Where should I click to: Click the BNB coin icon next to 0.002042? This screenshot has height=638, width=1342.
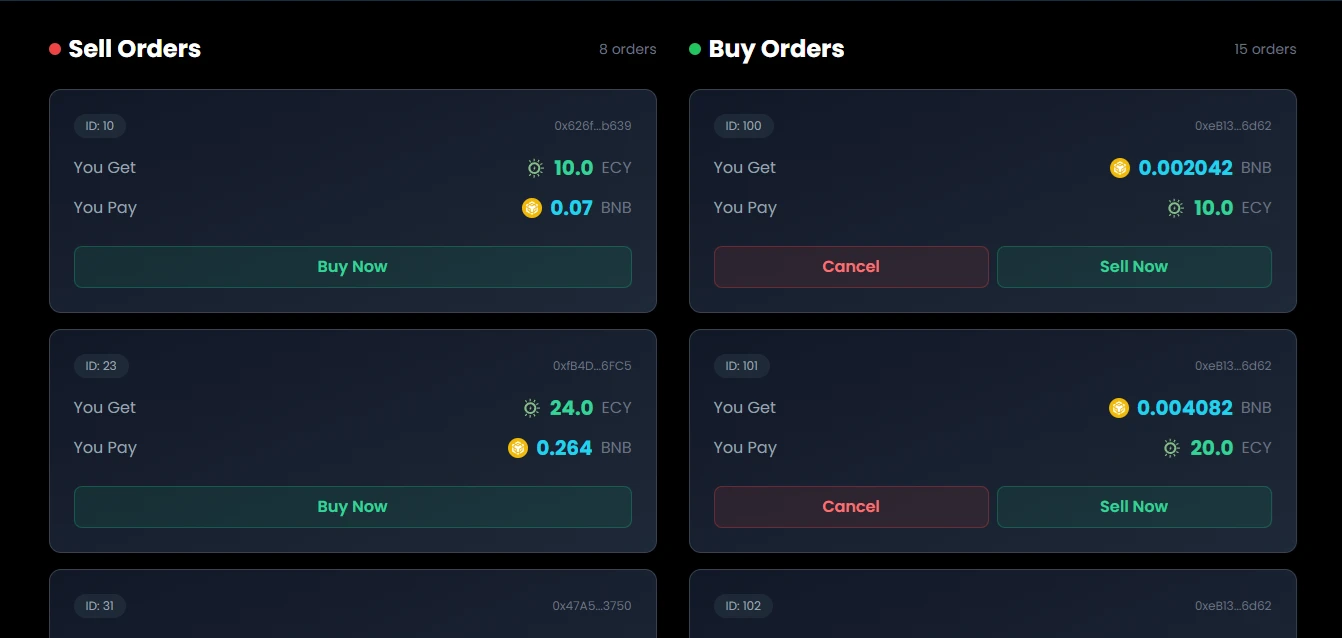click(1120, 168)
